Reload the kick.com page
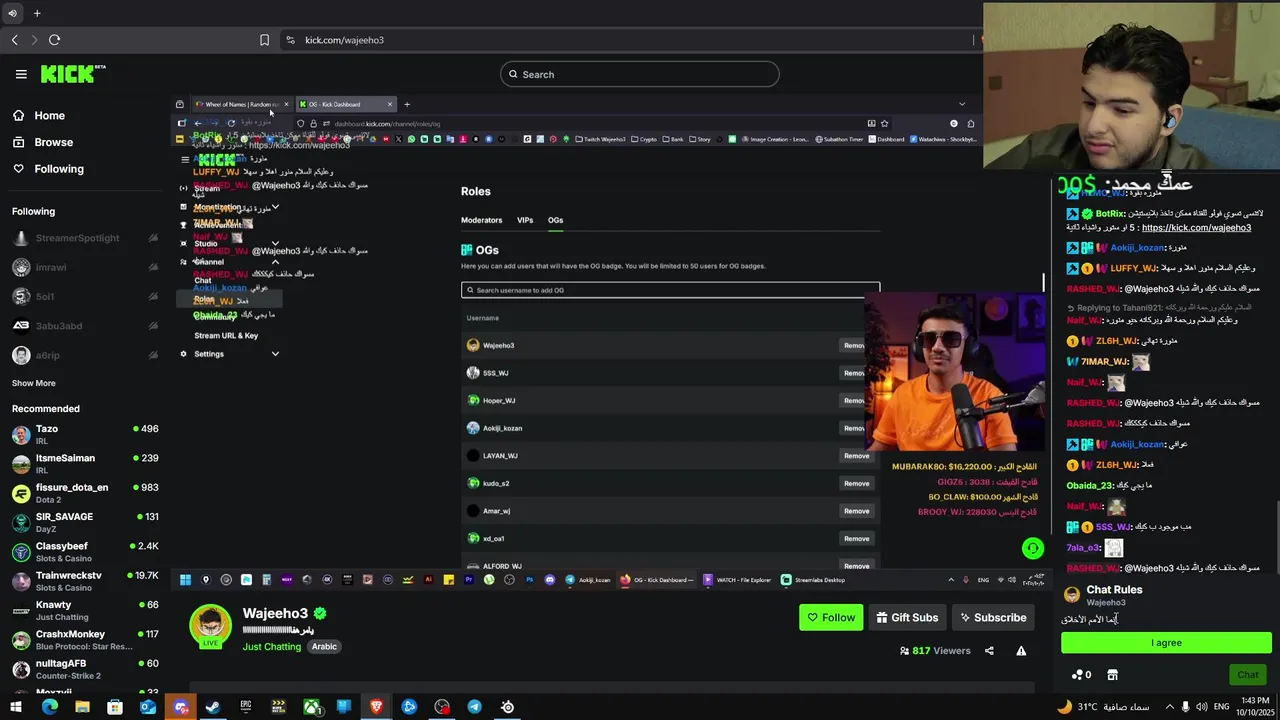Image resolution: width=1280 pixels, height=720 pixels. [x=54, y=40]
